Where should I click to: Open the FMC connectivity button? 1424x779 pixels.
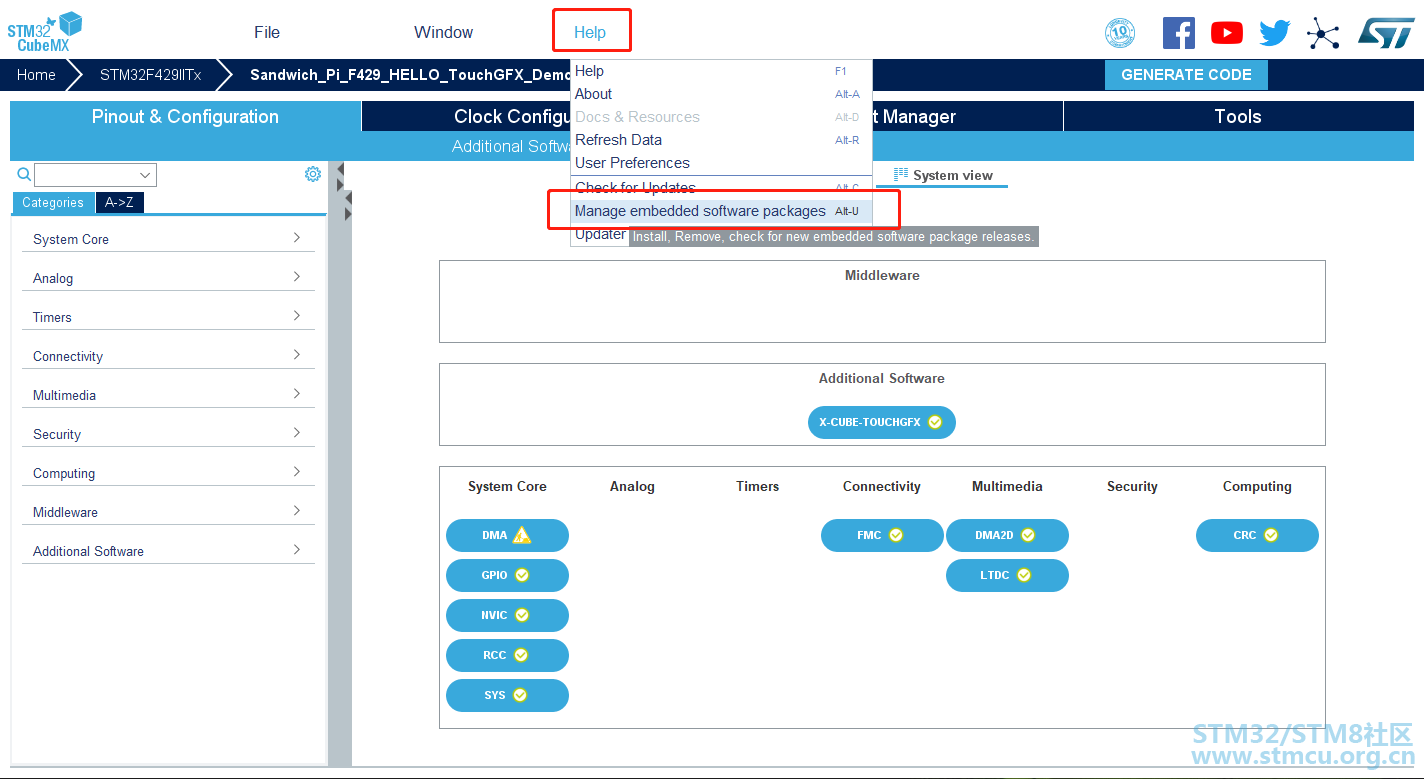pos(882,535)
